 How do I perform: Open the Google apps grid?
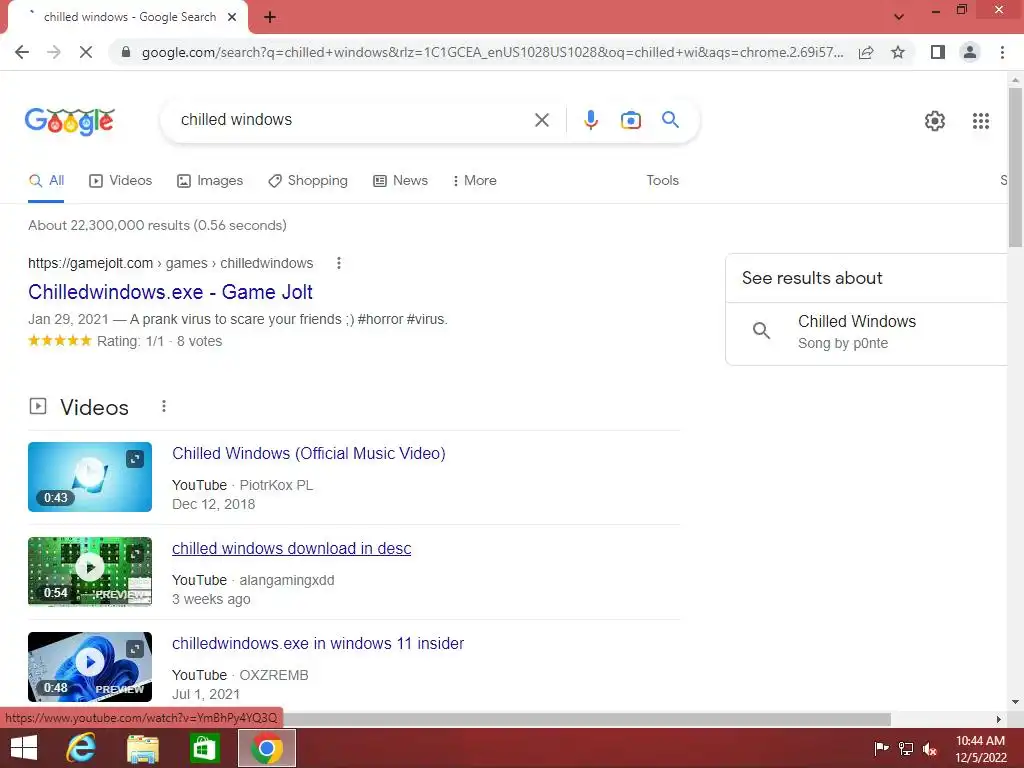pos(980,121)
